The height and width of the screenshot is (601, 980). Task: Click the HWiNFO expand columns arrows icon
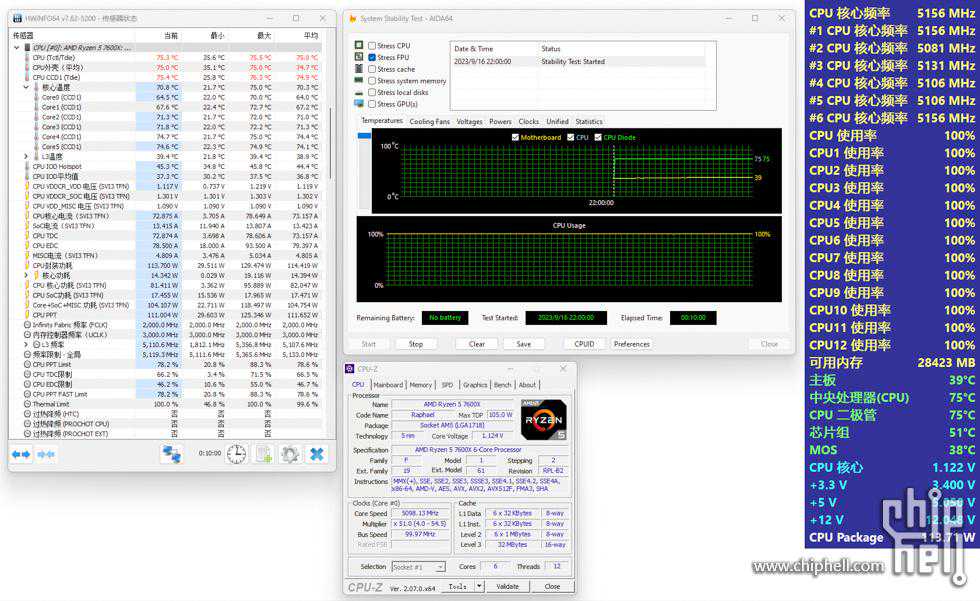point(21,454)
